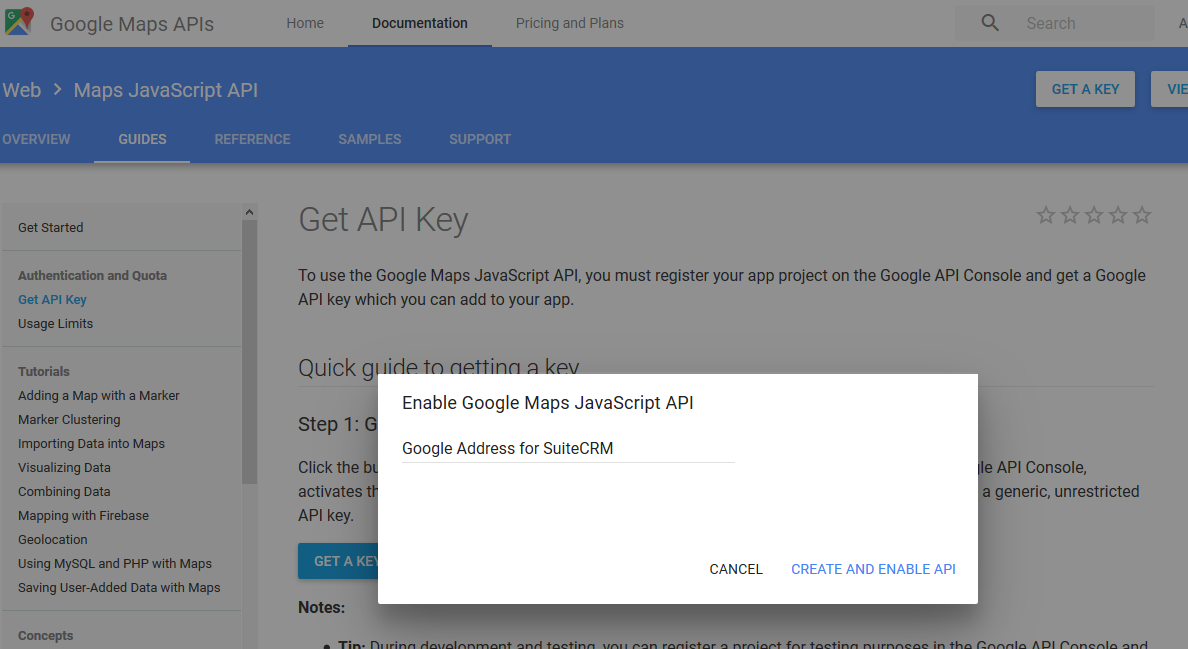Switch to the REFERENCE tab
The height and width of the screenshot is (649, 1188).
252,139
